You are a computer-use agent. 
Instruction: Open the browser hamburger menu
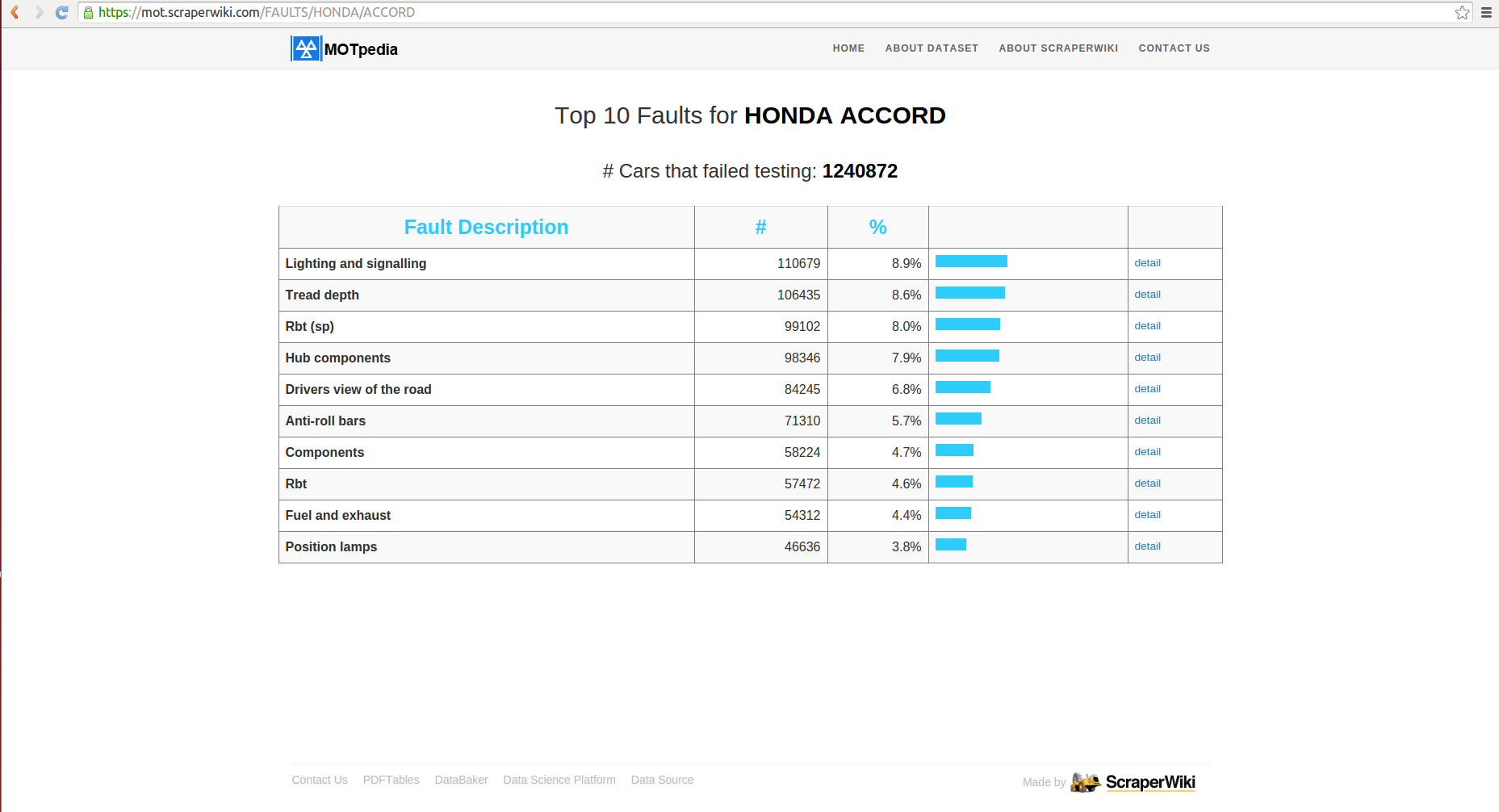(1486, 12)
